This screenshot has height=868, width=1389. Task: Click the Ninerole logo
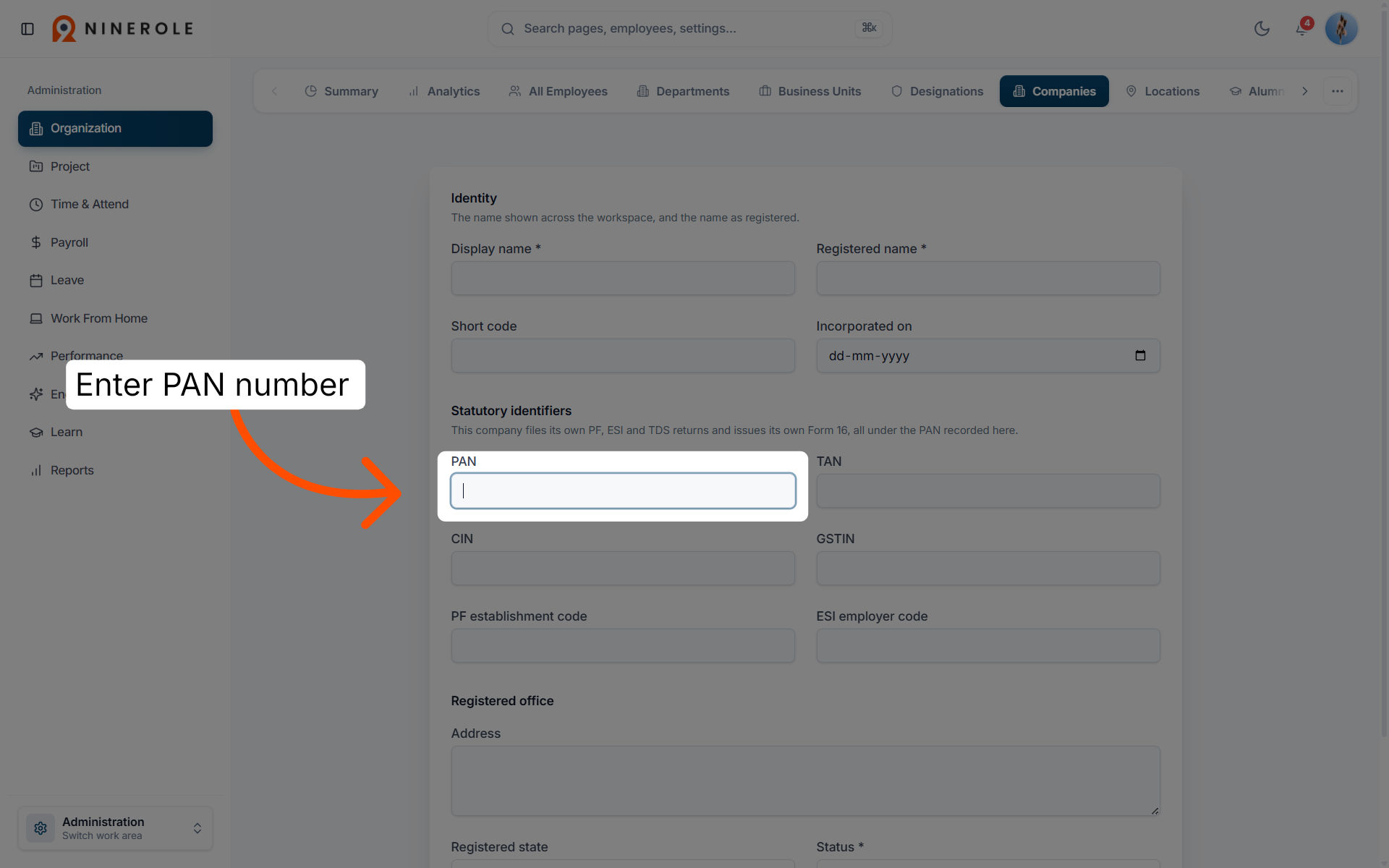click(x=122, y=29)
